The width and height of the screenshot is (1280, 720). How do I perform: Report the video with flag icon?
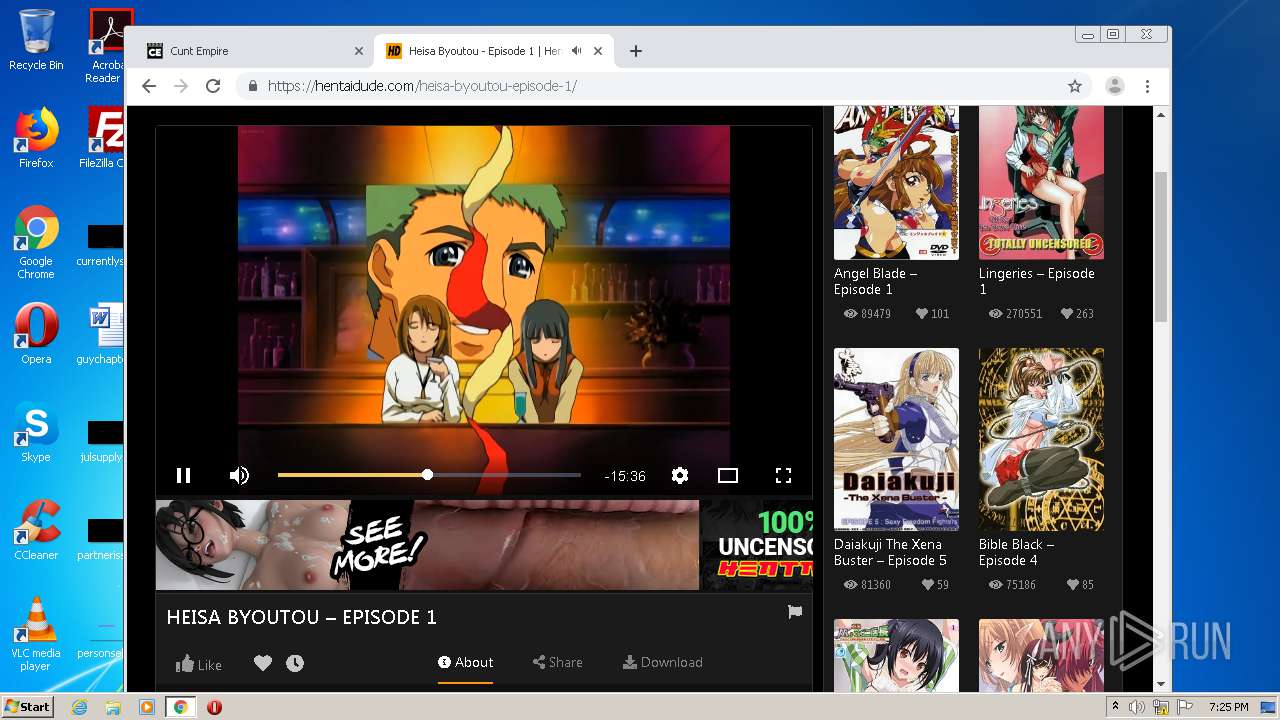point(795,612)
